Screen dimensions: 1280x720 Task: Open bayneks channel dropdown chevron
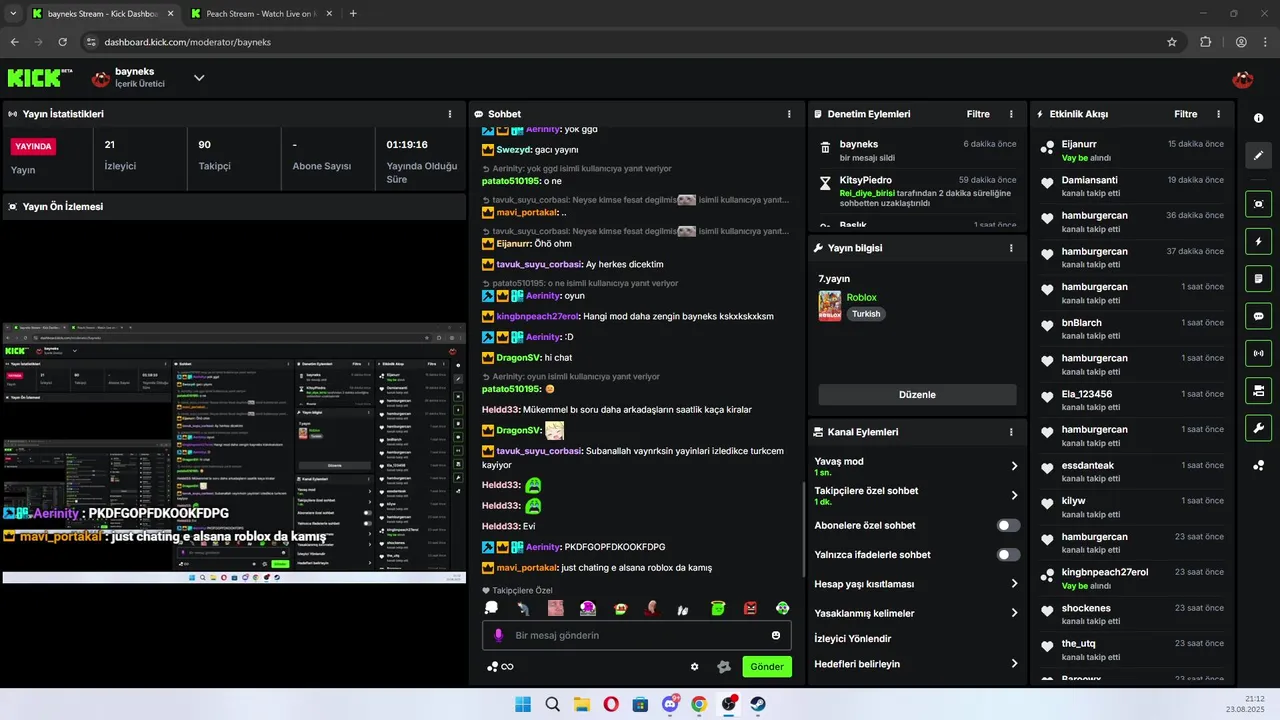pos(199,78)
